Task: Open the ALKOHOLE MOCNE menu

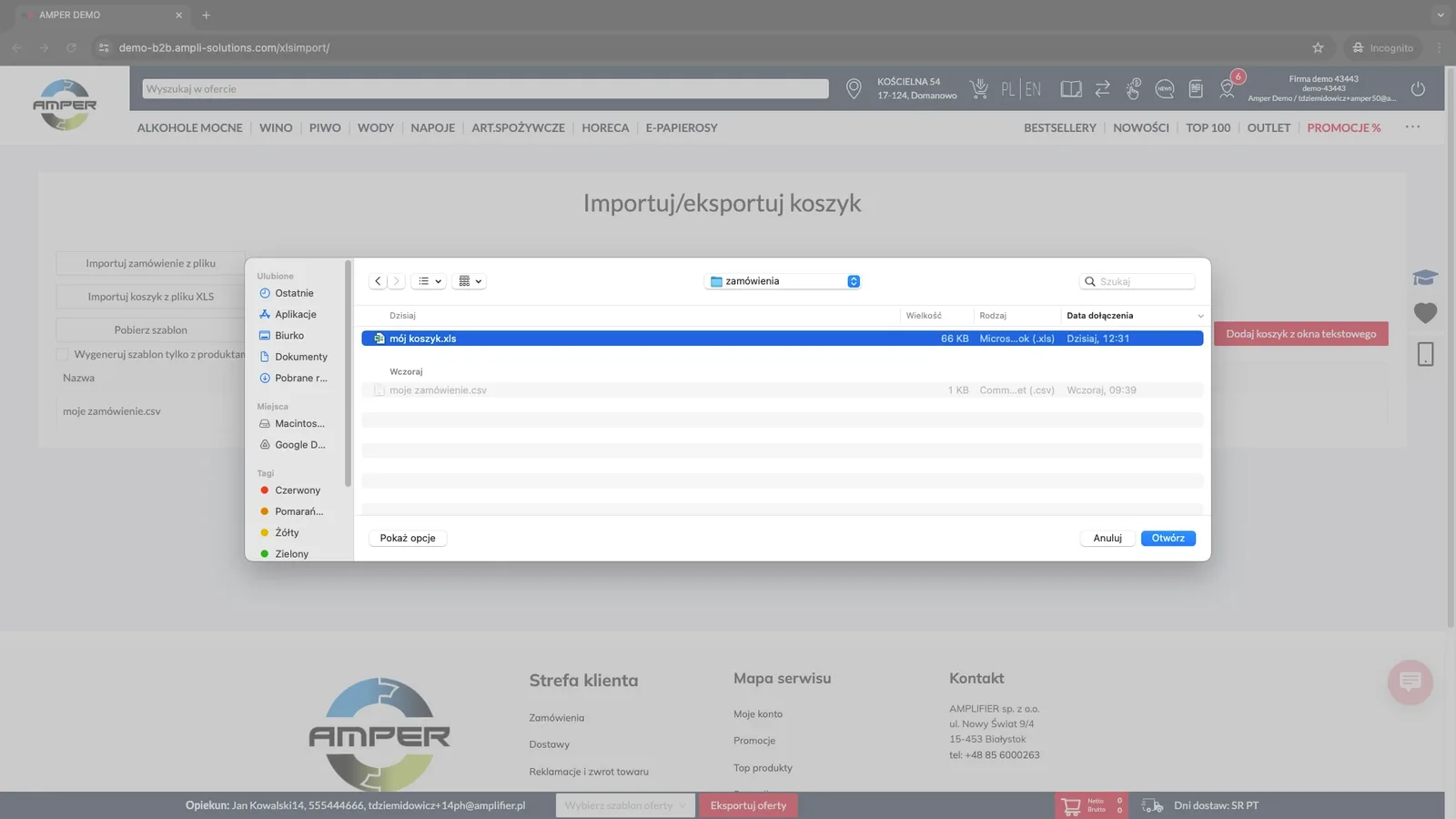Action: tap(189, 127)
